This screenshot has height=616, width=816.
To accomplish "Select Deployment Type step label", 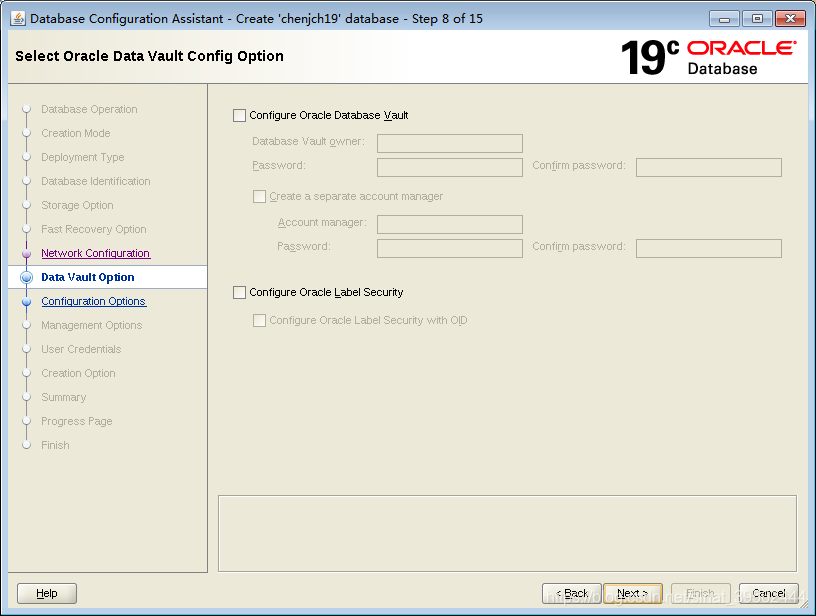I will click(x=83, y=157).
